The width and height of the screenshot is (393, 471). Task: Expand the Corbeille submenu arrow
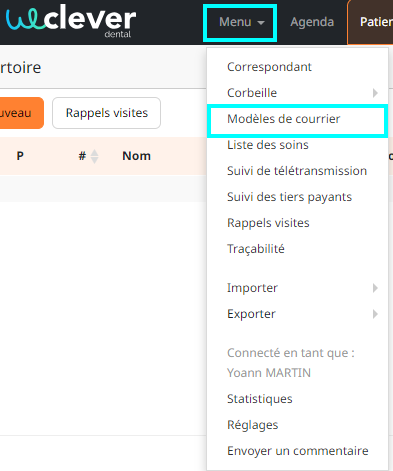[375, 93]
